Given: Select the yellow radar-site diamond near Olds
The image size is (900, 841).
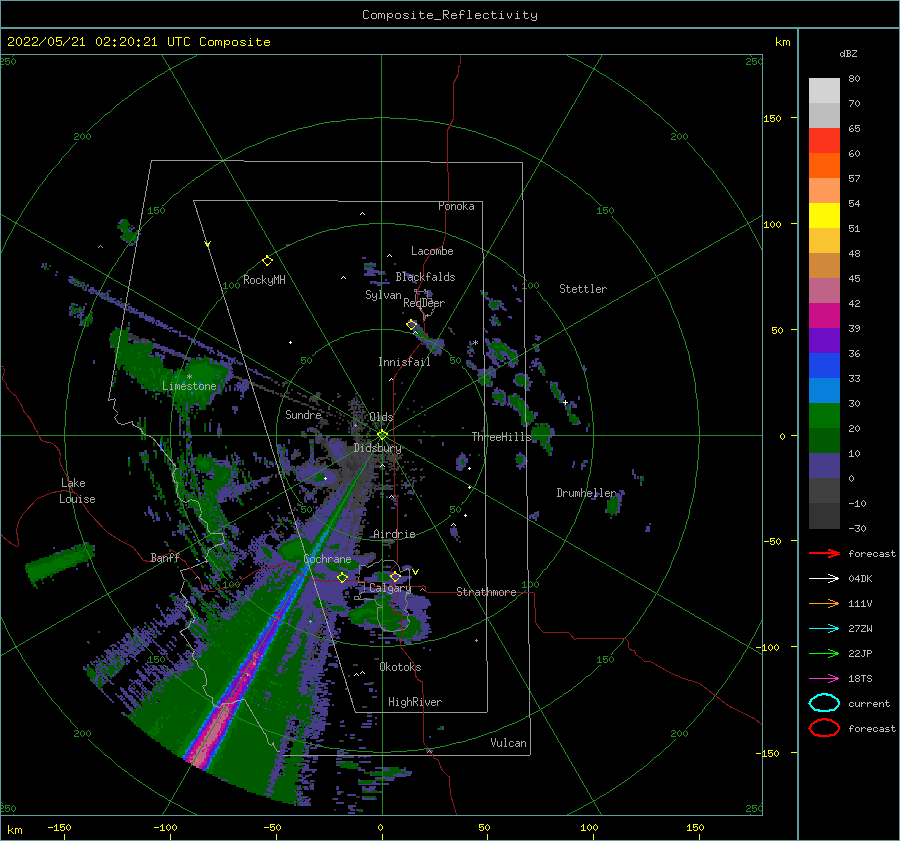Looking at the screenshot, I should 382,435.
